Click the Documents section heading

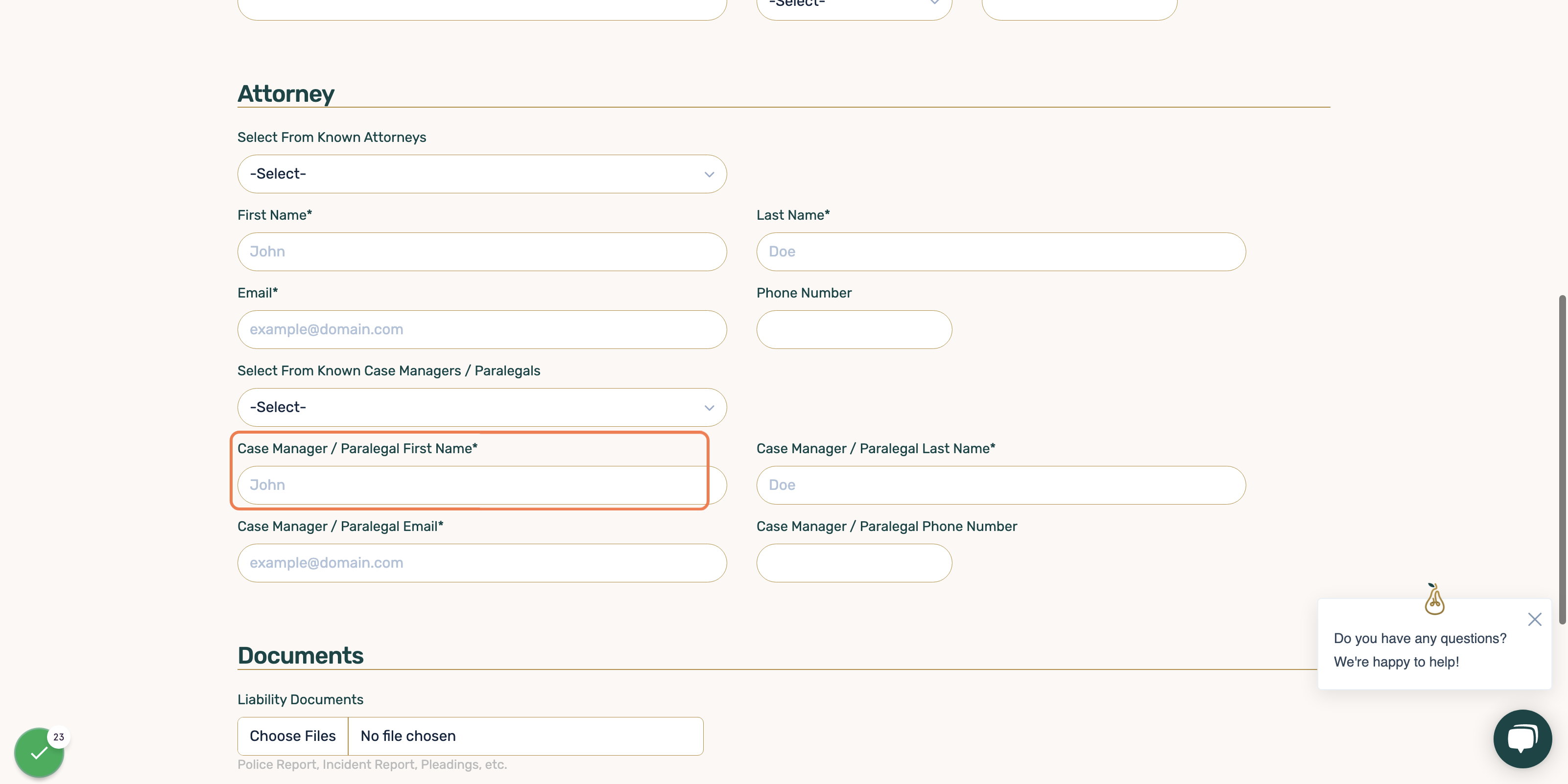[300, 655]
